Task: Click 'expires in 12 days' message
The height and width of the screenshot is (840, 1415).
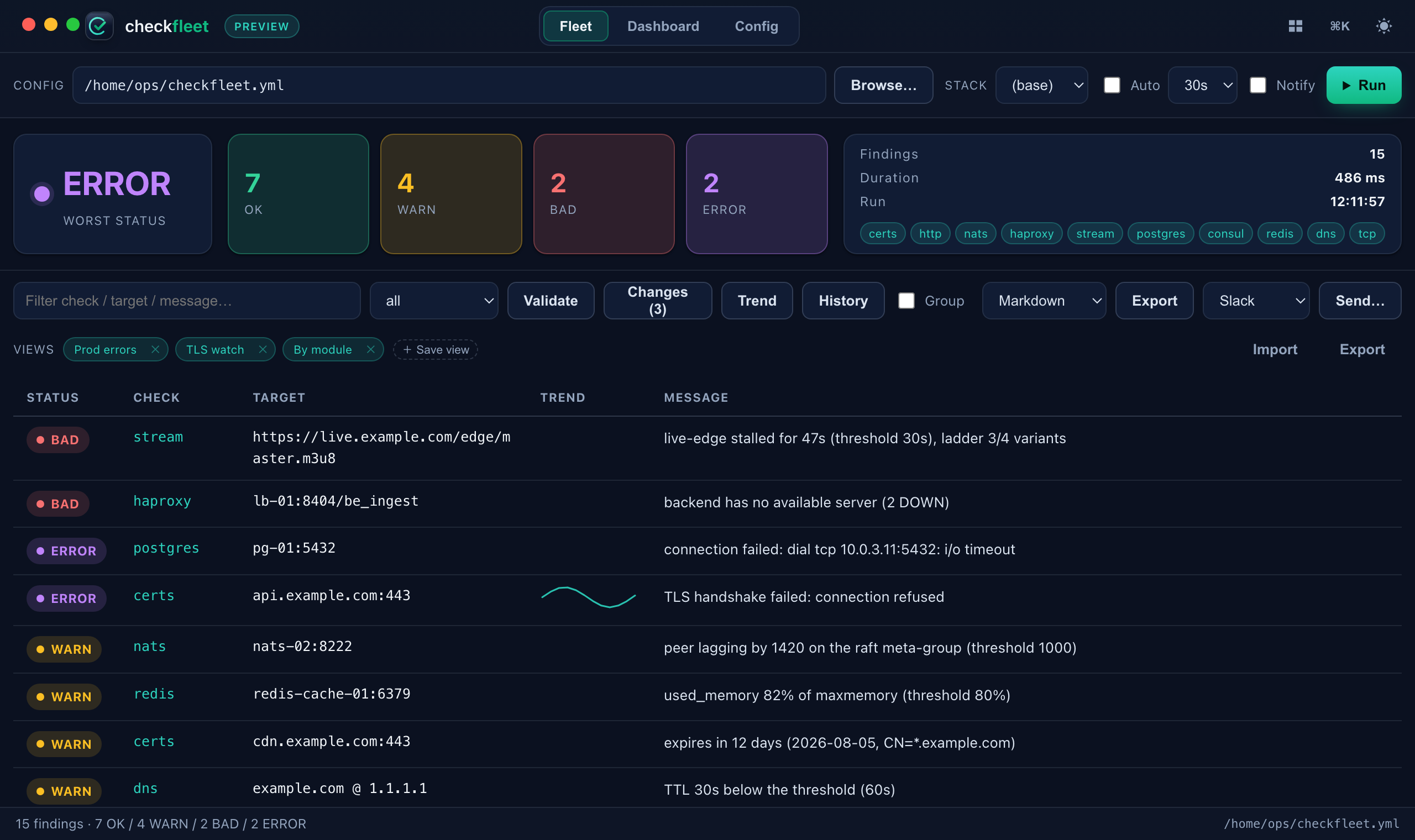Action: [839, 743]
